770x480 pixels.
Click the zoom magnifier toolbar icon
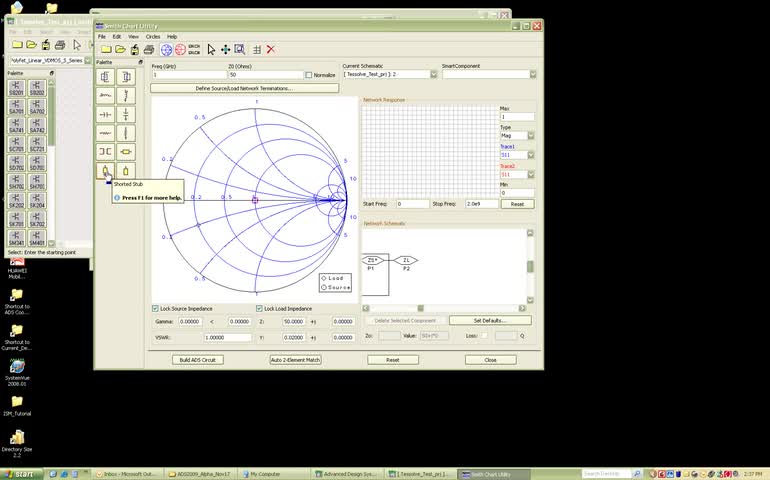click(x=240, y=49)
